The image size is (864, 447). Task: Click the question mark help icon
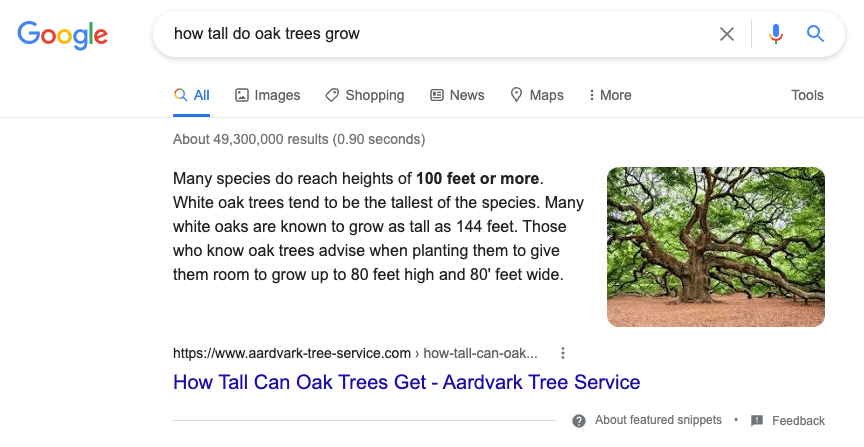[x=579, y=421]
